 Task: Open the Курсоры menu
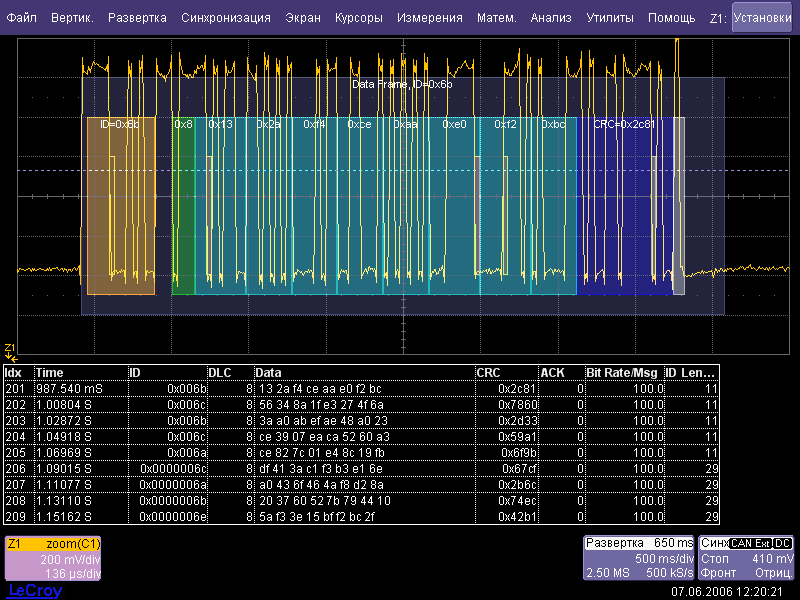358,18
